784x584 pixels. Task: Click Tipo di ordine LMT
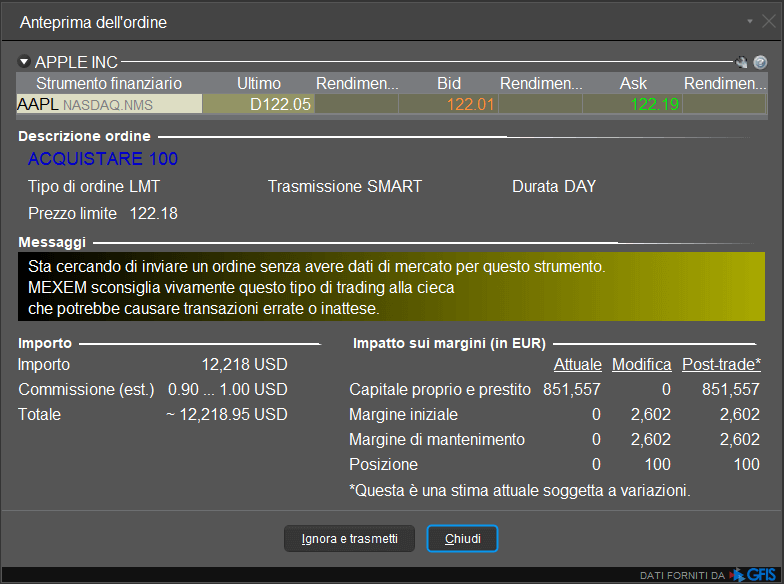(94, 186)
